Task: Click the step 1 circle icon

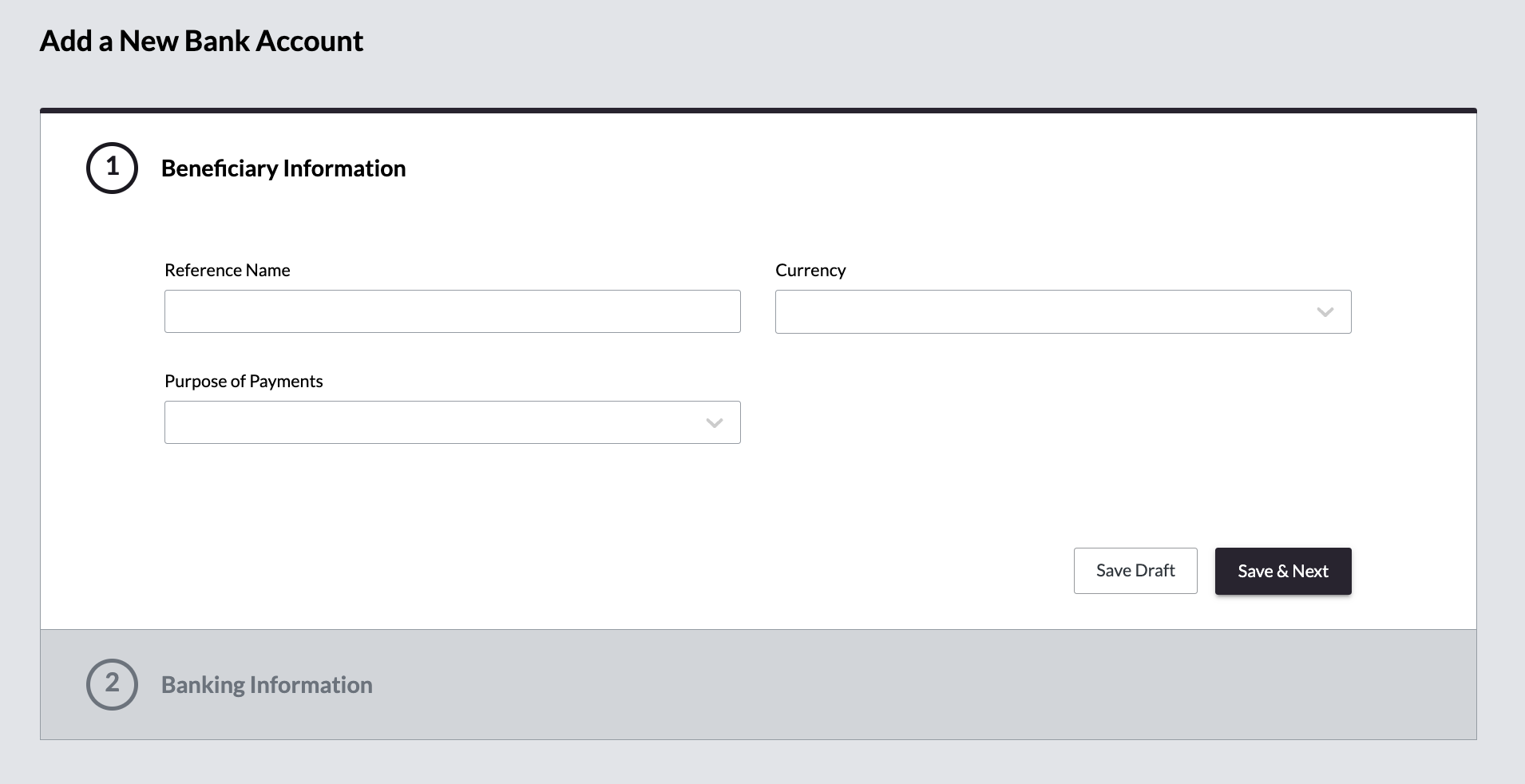Action: 112,168
